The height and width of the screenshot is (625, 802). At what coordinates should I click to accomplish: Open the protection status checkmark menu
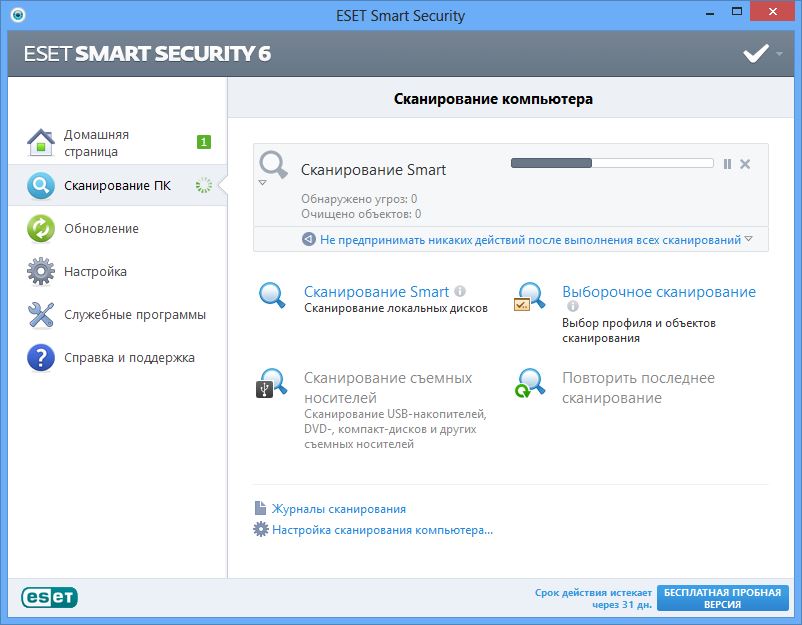pyautogui.click(x=762, y=53)
